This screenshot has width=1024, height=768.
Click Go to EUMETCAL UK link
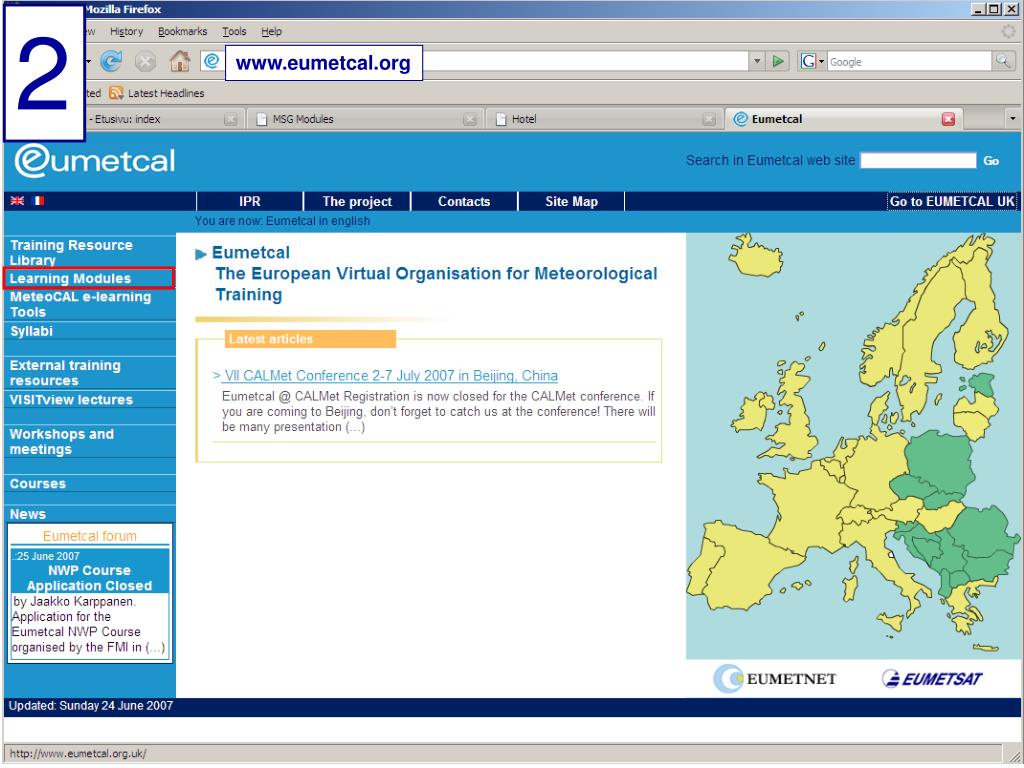952,201
